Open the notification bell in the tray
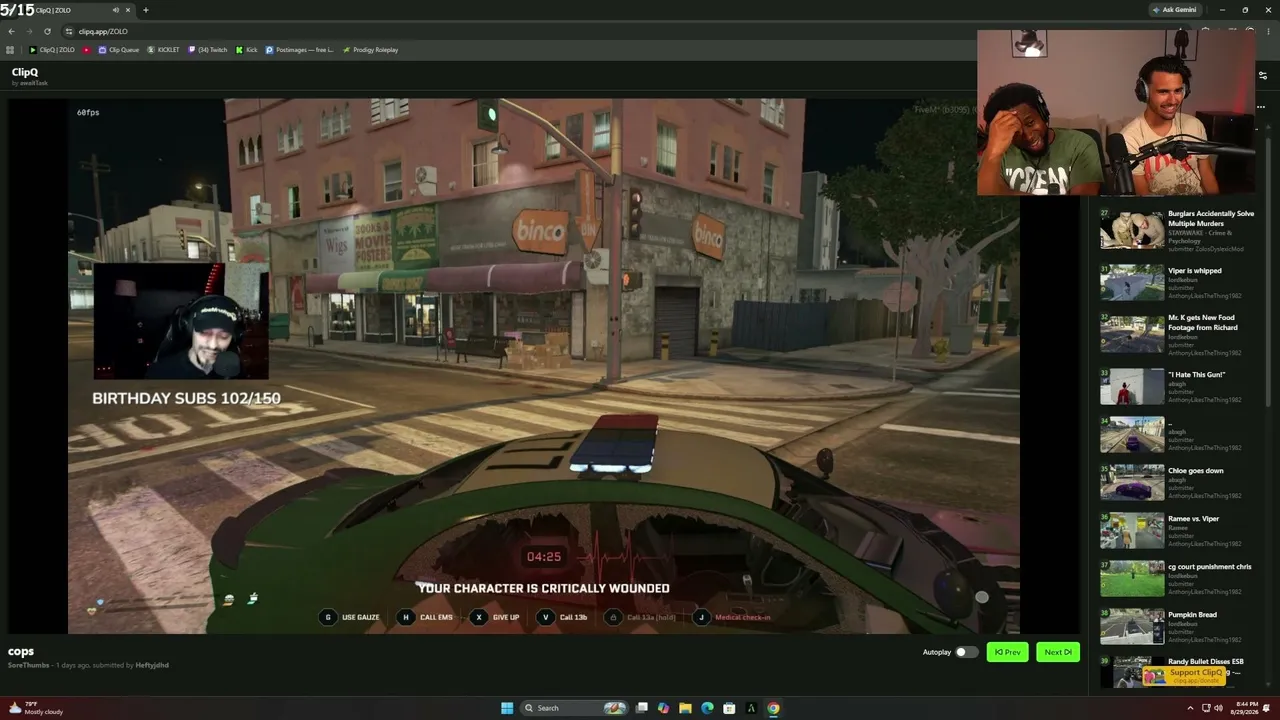The height and width of the screenshot is (720, 1280). [x=1267, y=708]
